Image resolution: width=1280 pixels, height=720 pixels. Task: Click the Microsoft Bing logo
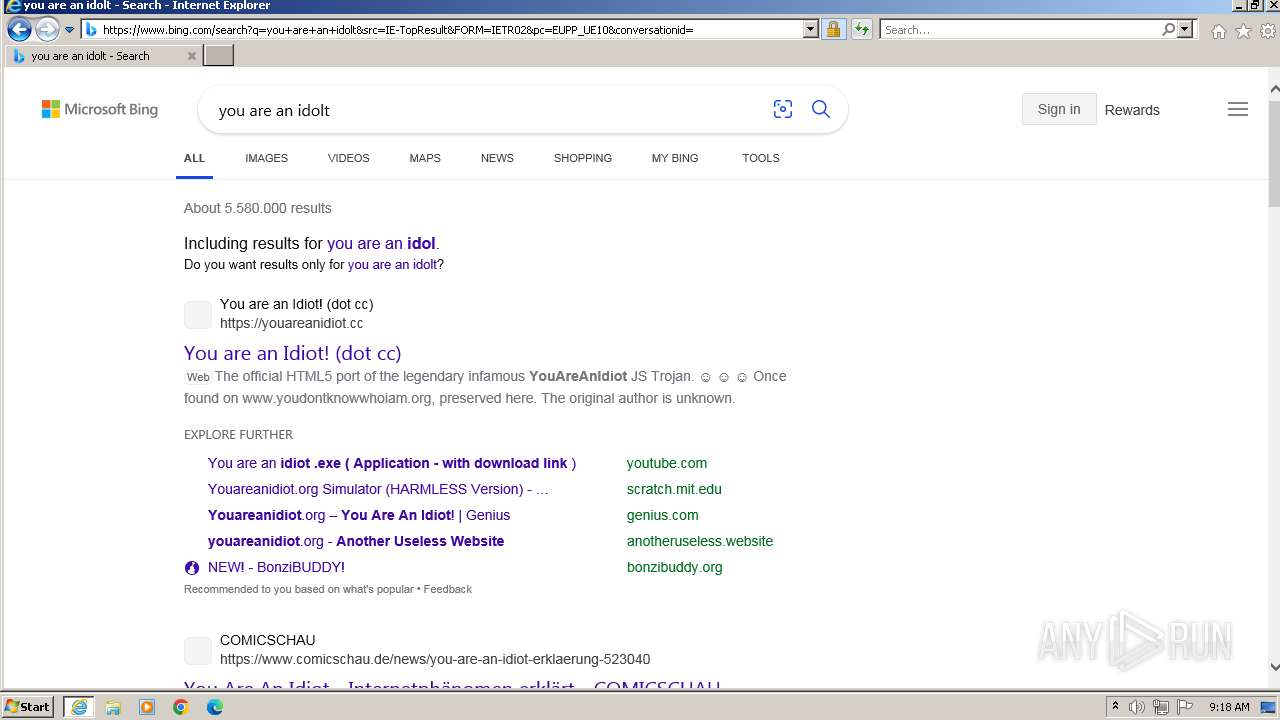click(99, 109)
